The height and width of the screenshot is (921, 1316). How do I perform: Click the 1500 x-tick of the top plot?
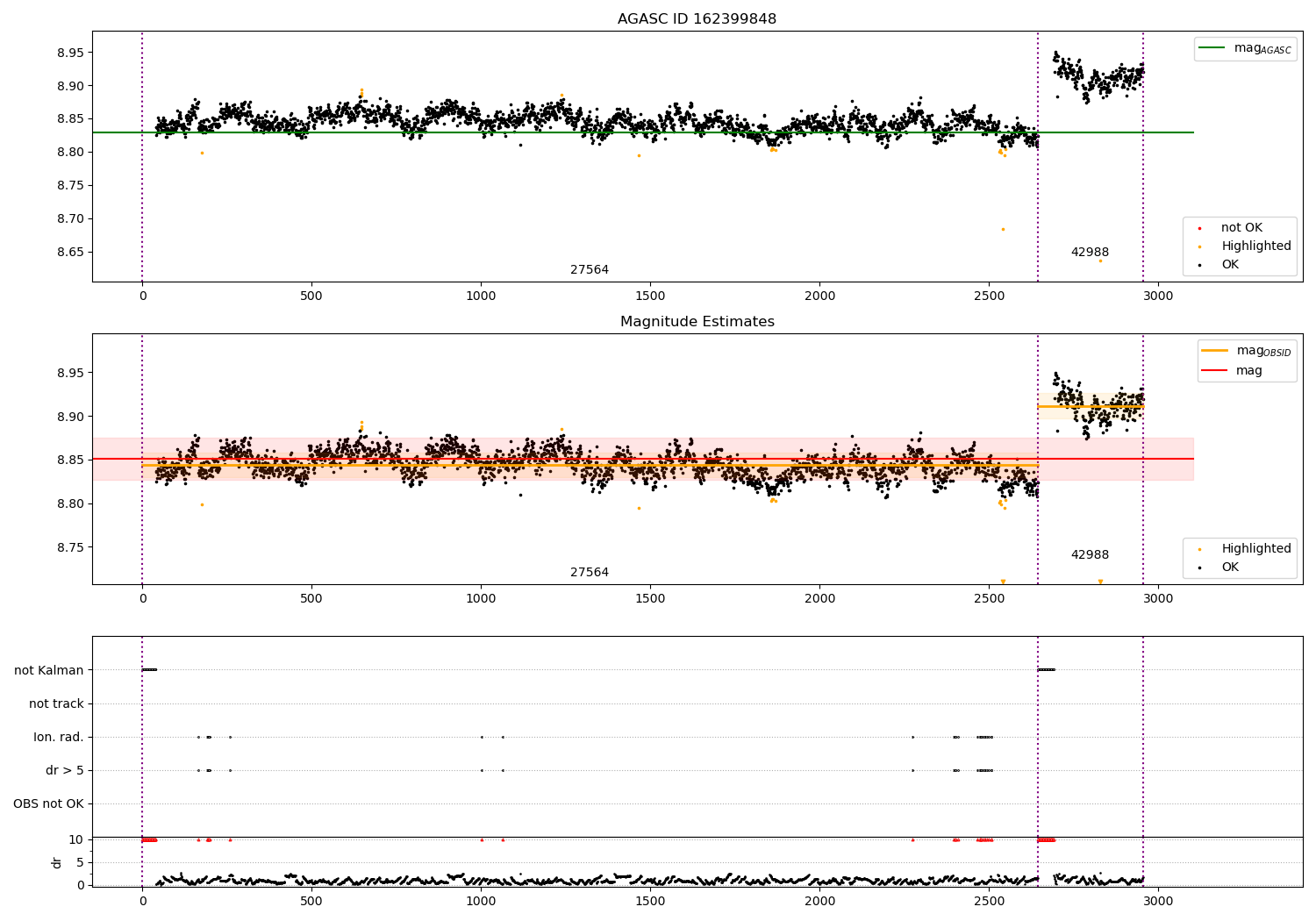point(650,296)
